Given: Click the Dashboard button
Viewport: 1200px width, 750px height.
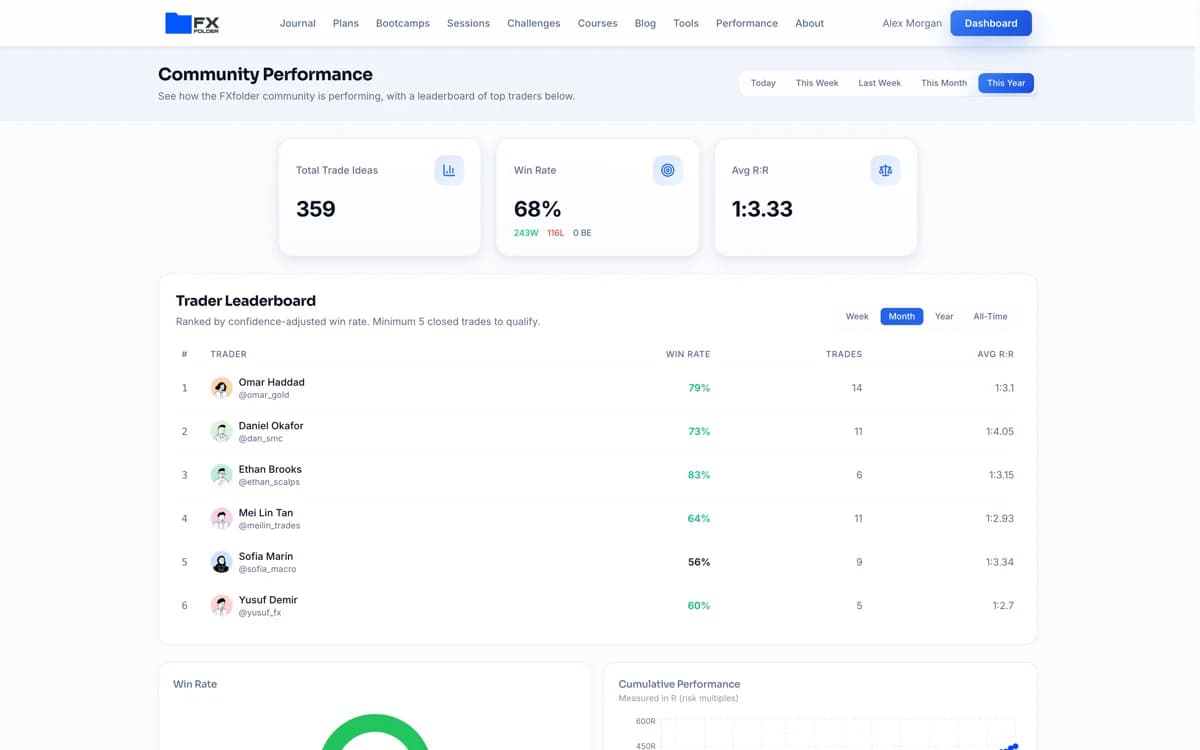Looking at the screenshot, I should click(991, 23).
